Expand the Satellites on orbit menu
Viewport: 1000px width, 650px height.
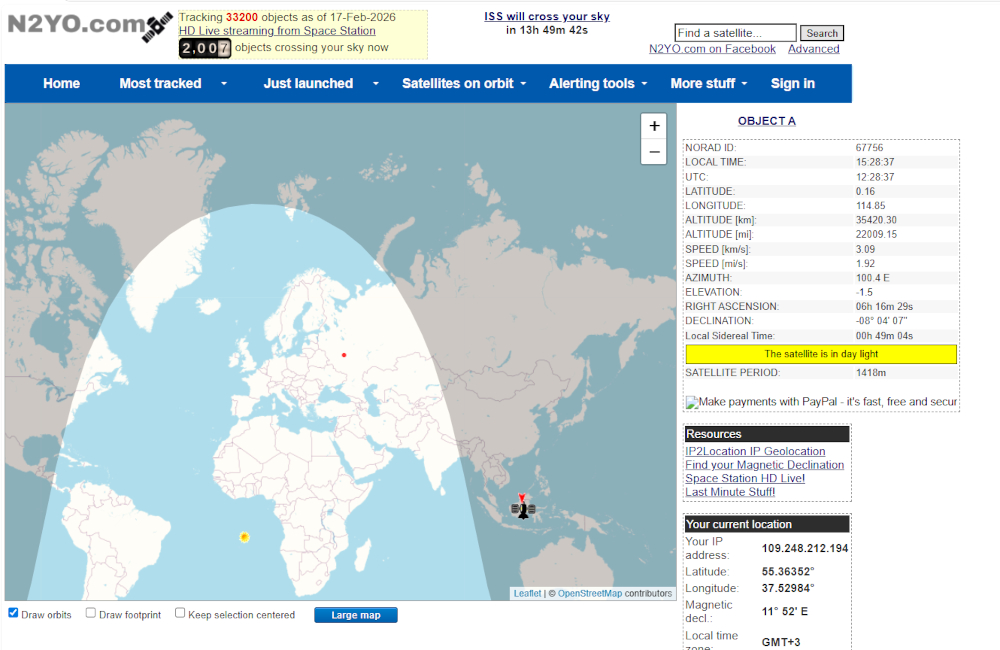(x=463, y=84)
